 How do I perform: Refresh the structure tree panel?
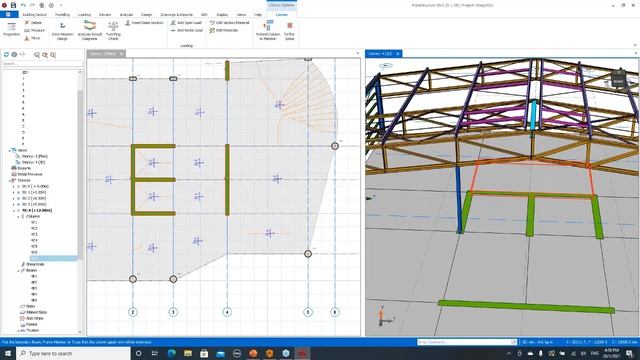7,55
